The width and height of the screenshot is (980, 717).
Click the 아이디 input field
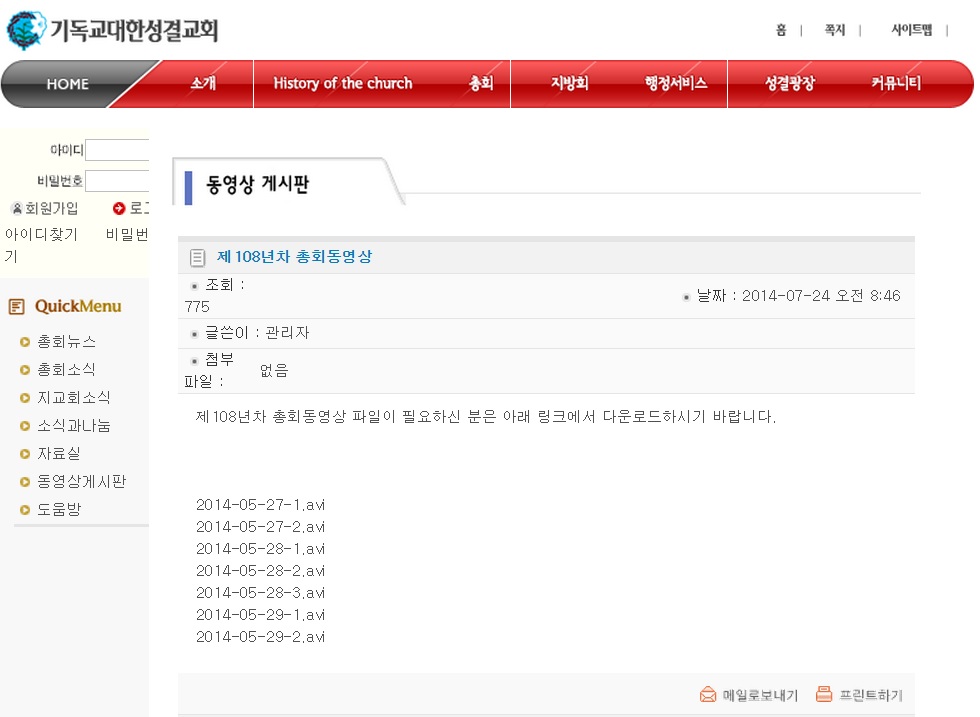pos(117,150)
